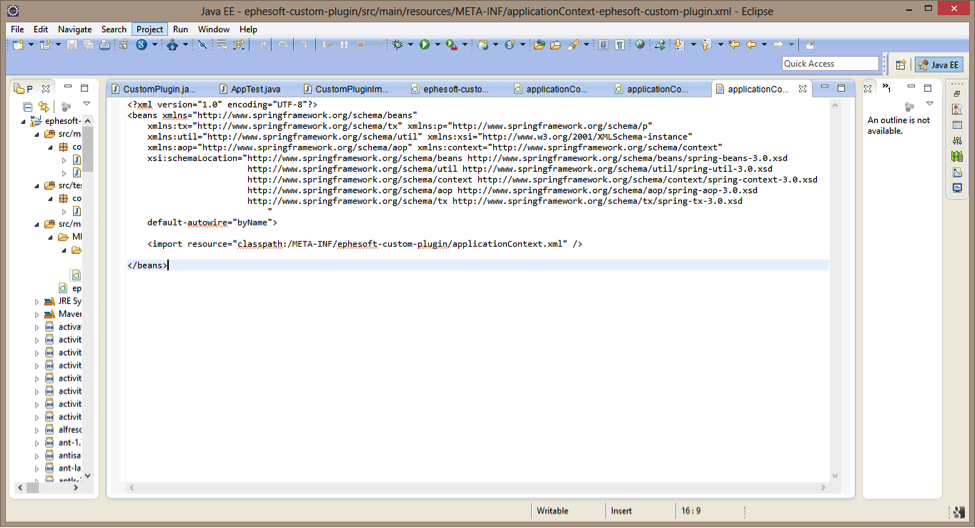Click Collapse All in Package Explorer
The image size is (975, 528).
tap(28, 107)
